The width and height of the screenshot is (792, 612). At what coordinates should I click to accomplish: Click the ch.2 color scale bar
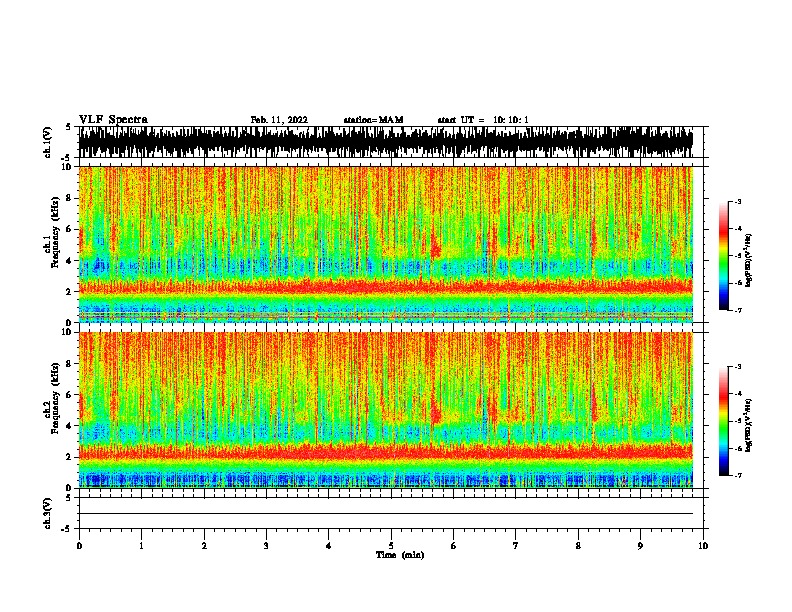pos(723,421)
